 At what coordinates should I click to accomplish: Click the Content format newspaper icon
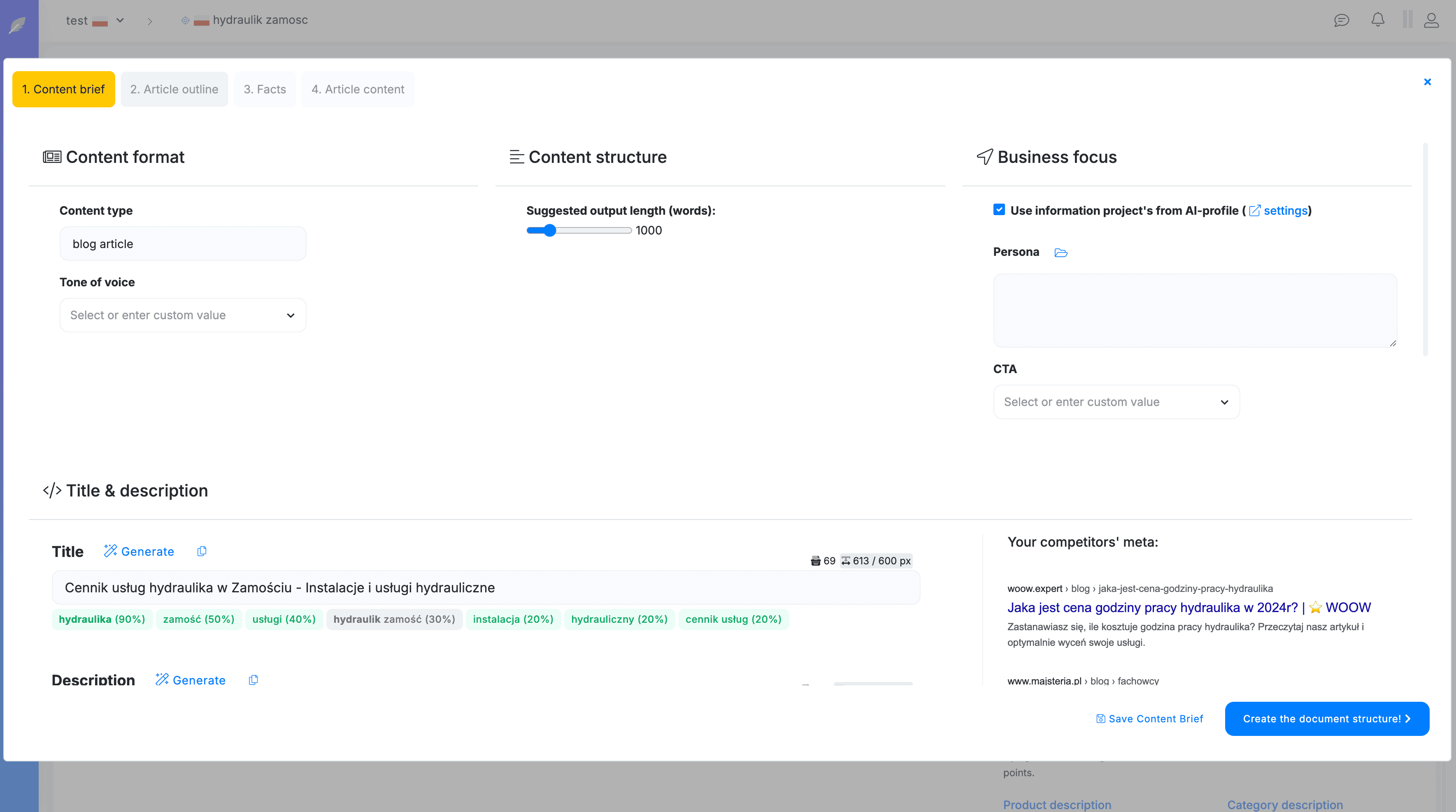click(x=52, y=157)
